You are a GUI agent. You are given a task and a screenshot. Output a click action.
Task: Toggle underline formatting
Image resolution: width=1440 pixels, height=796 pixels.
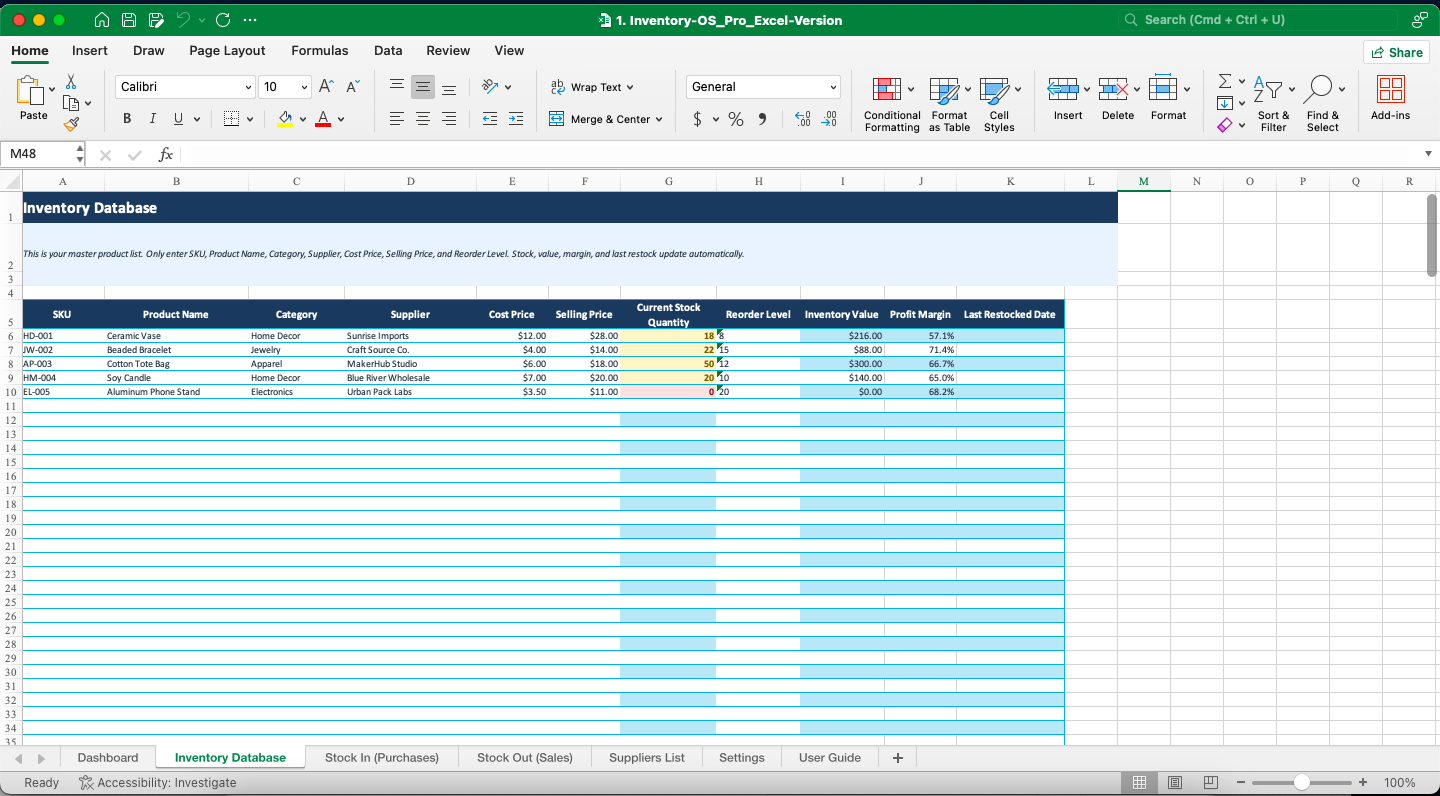(176, 118)
